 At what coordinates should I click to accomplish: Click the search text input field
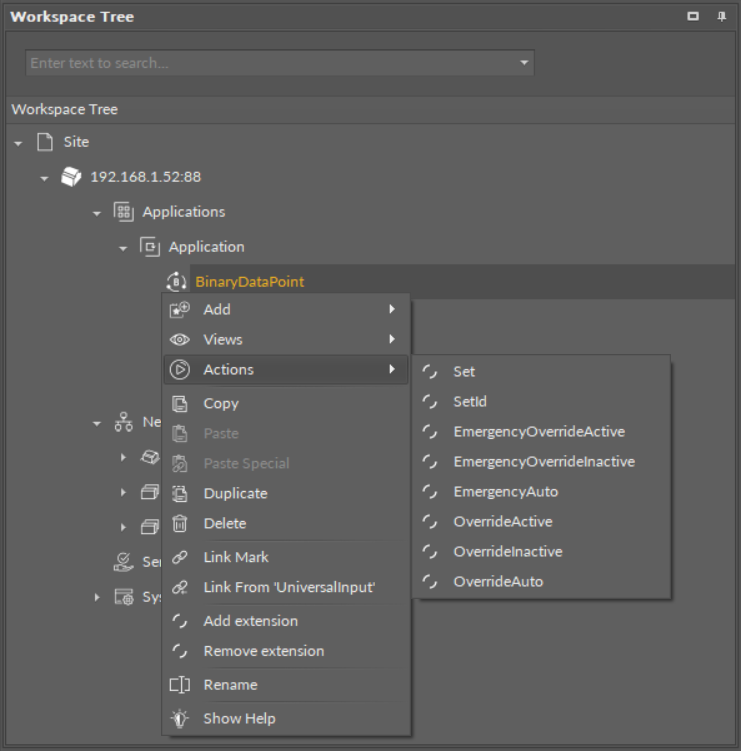coord(270,63)
